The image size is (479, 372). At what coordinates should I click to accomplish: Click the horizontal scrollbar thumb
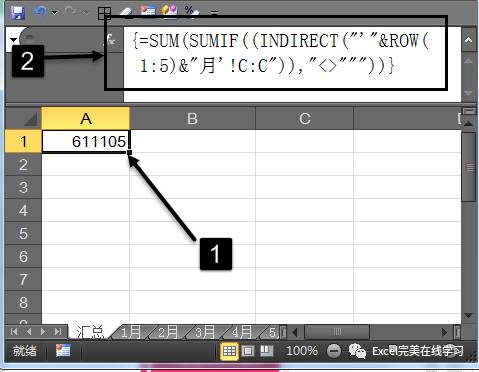[337, 332]
